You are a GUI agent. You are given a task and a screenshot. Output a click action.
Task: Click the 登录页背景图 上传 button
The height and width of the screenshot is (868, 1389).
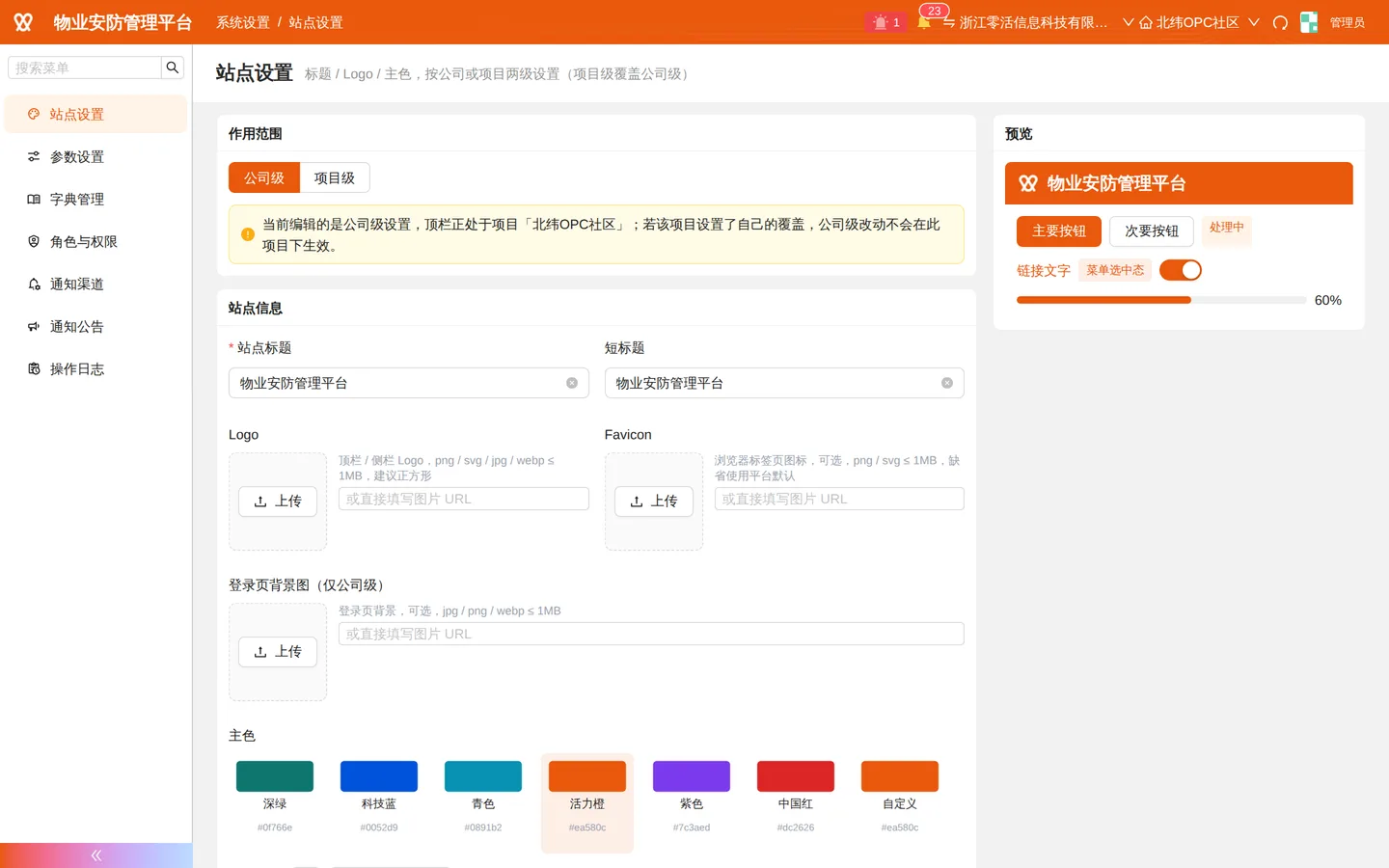point(278,652)
